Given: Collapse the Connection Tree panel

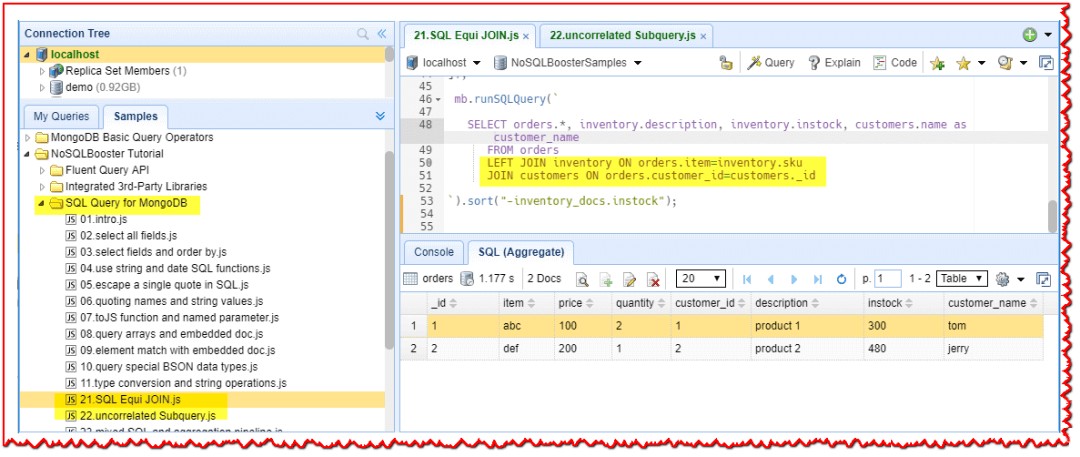Looking at the screenshot, I should (x=381, y=34).
